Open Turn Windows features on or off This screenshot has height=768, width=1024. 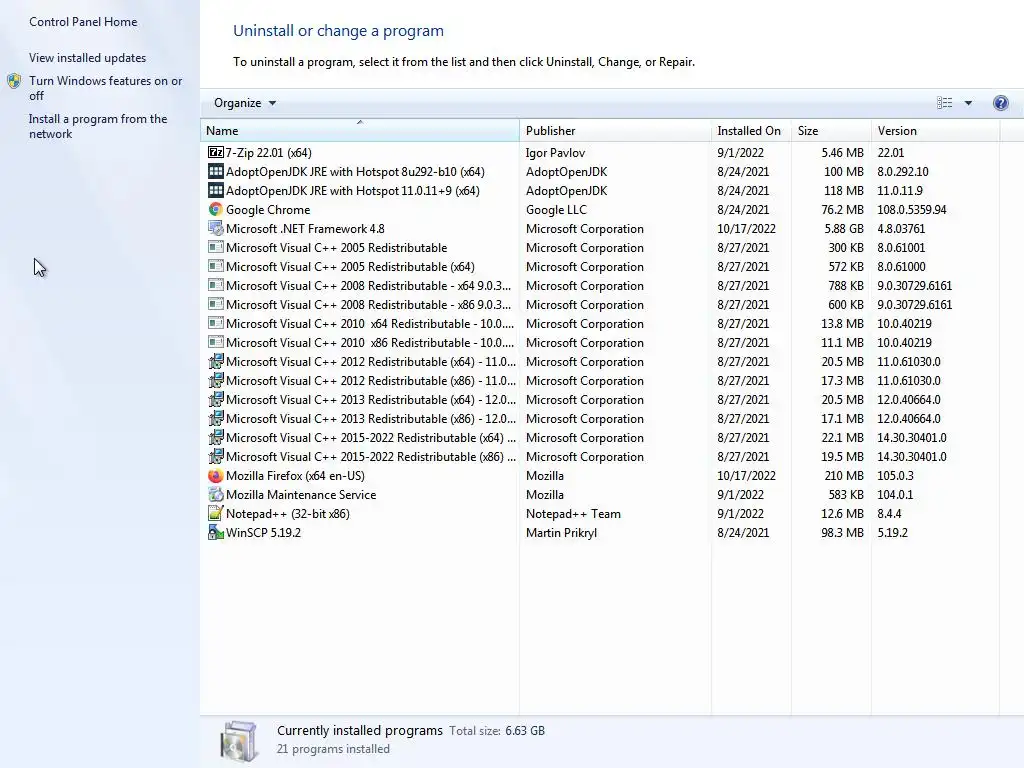point(106,88)
